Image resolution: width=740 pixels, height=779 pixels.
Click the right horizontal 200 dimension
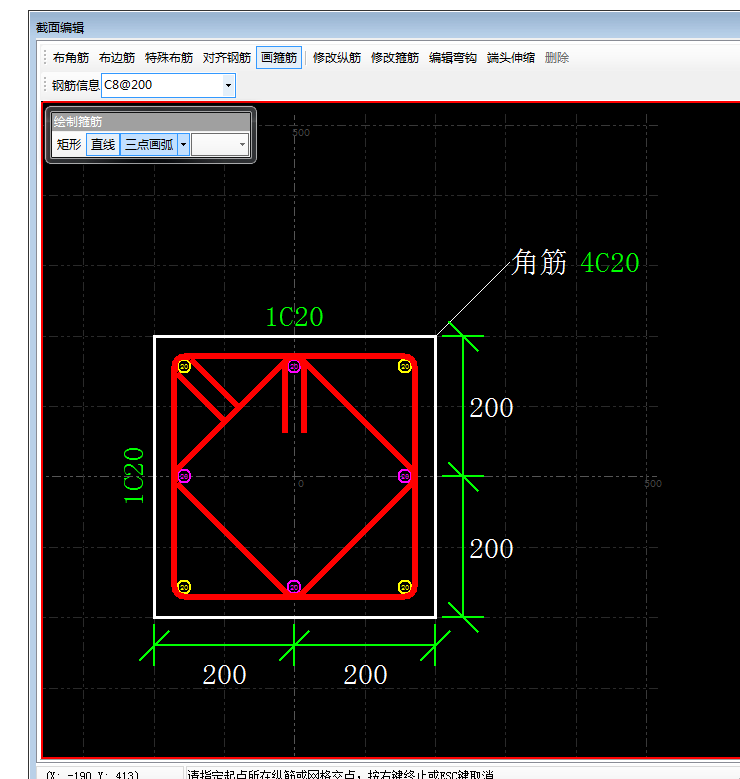click(x=365, y=675)
